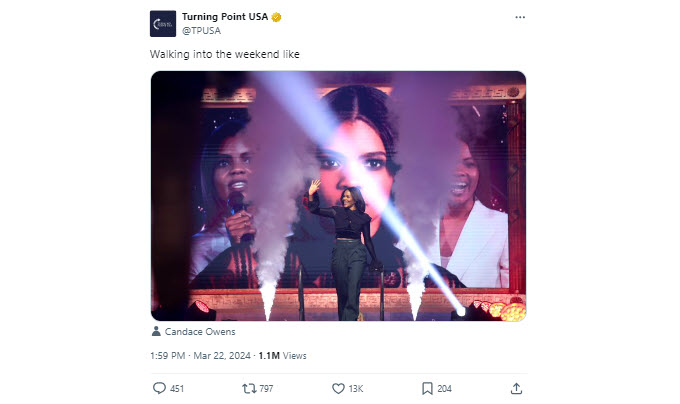
Task: Click the Turning Point USA display name
Action: pos(225,17)
